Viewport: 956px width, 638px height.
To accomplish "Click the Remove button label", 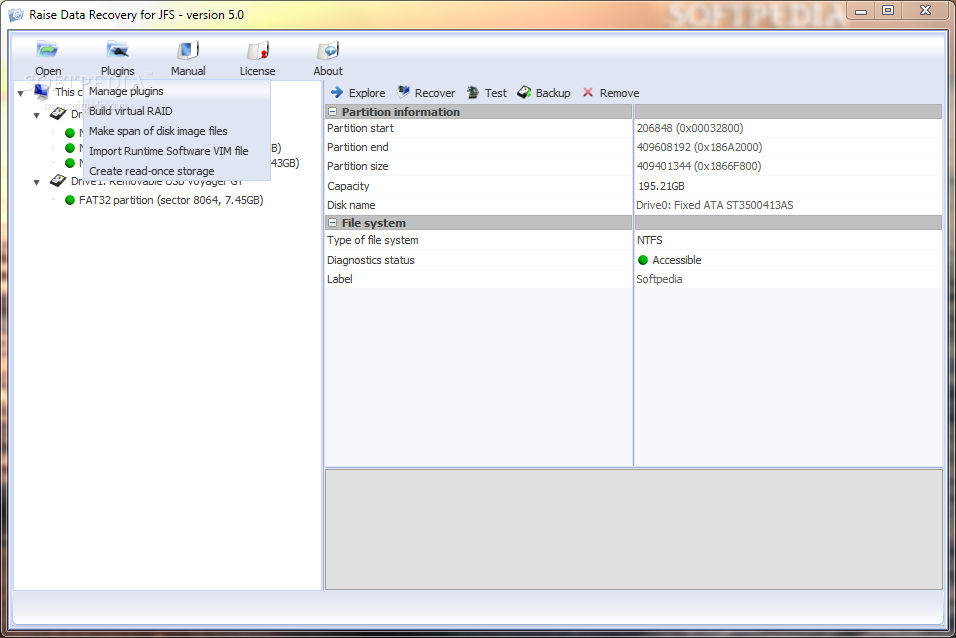I will click(619, 93).
